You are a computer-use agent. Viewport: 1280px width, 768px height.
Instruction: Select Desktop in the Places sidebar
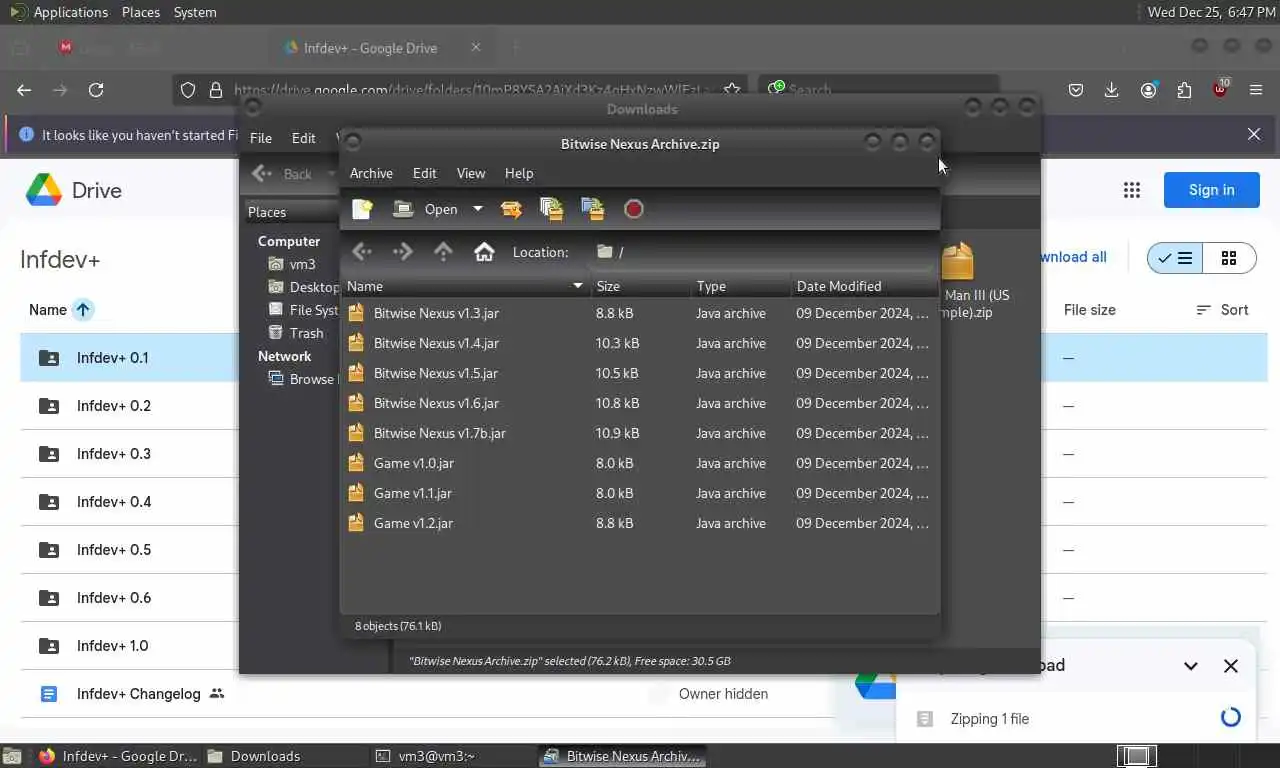coord(303,287)
